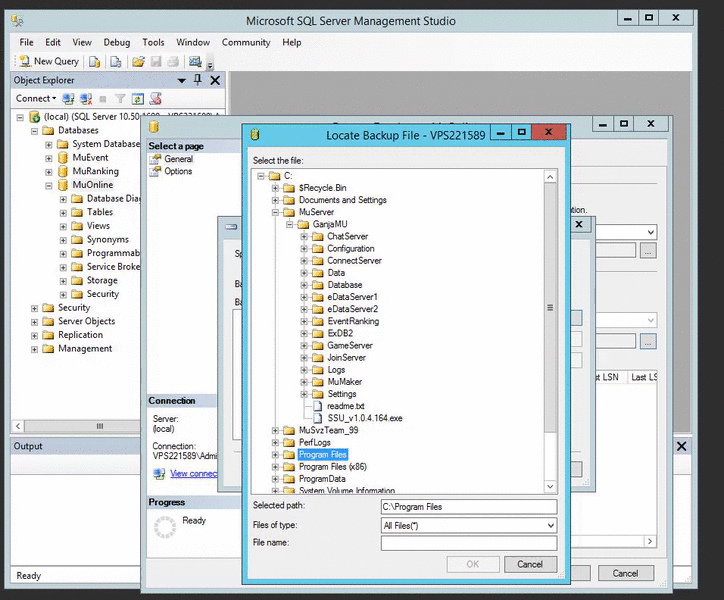Select the MuEvent database node
The image size is (724, 600).
pos(90,158)
